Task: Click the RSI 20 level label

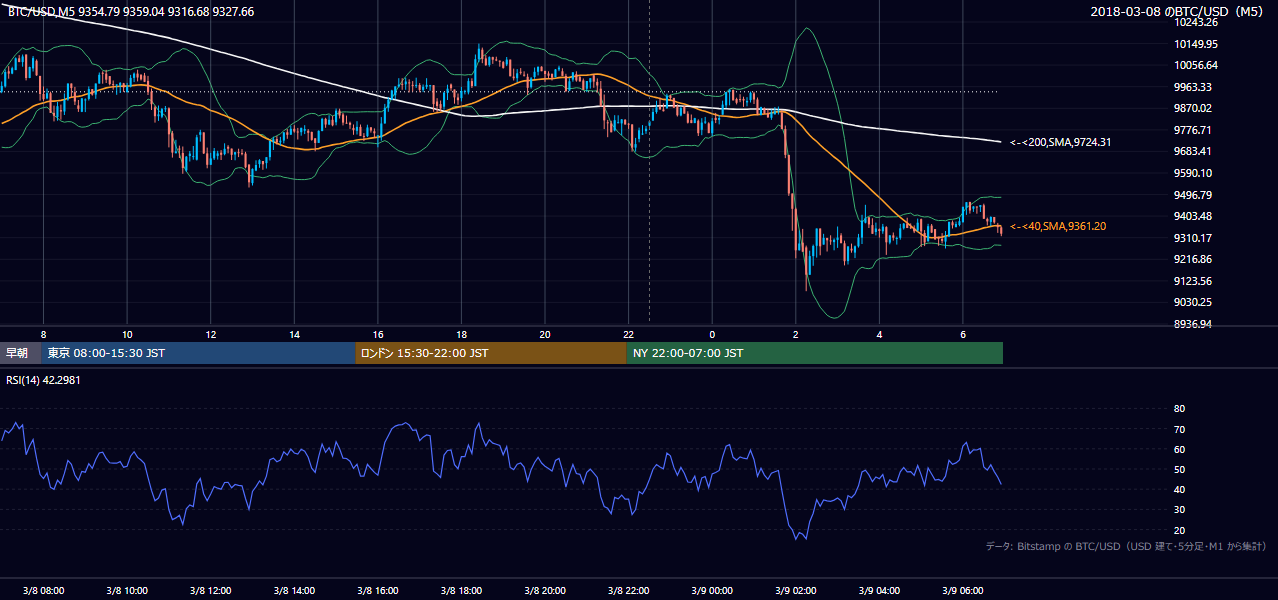Action: coord(1179,530)
